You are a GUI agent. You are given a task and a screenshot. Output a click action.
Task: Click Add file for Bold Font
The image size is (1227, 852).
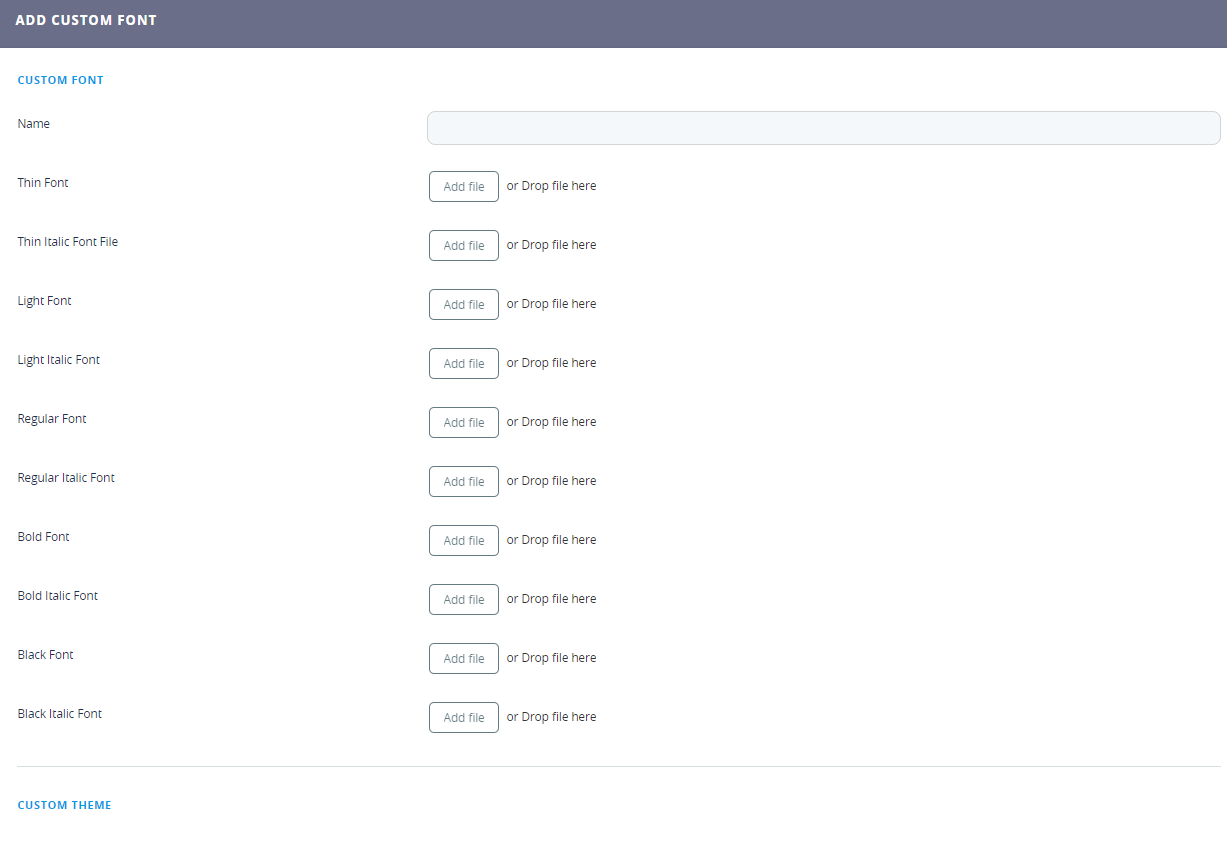click(463, 541)
